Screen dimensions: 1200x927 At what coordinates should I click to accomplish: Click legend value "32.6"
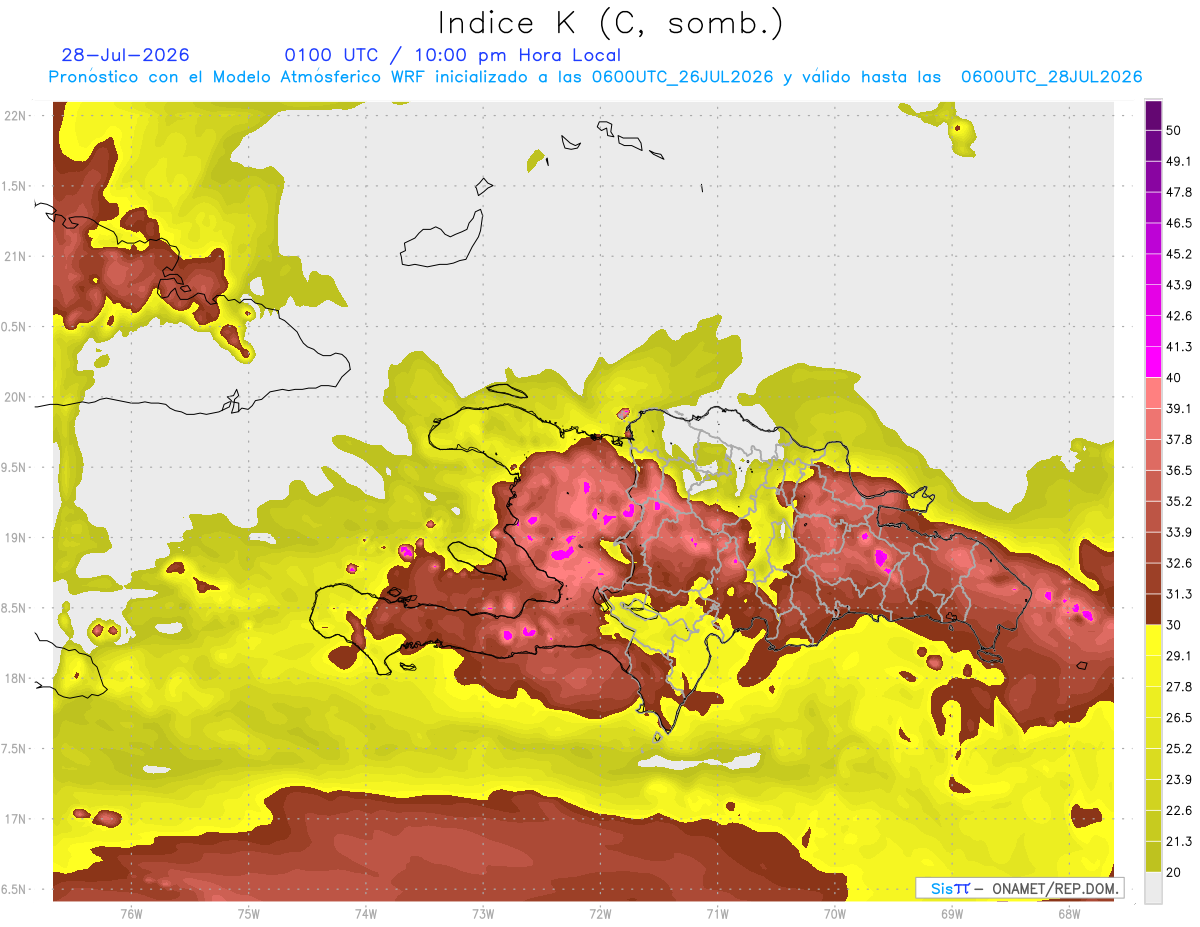point(1179,563)
